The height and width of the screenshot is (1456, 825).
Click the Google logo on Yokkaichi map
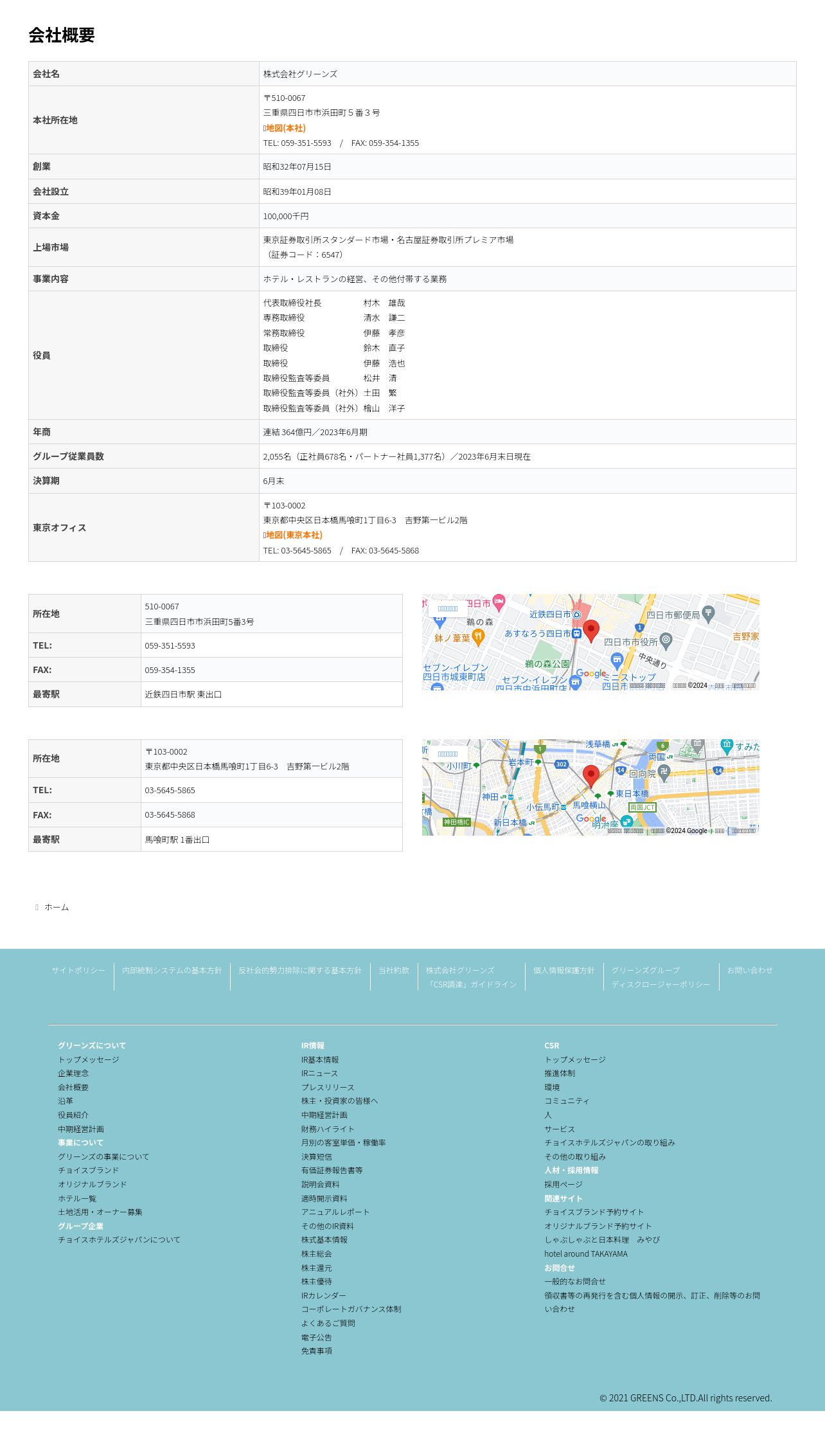click(x=591, y=674)
